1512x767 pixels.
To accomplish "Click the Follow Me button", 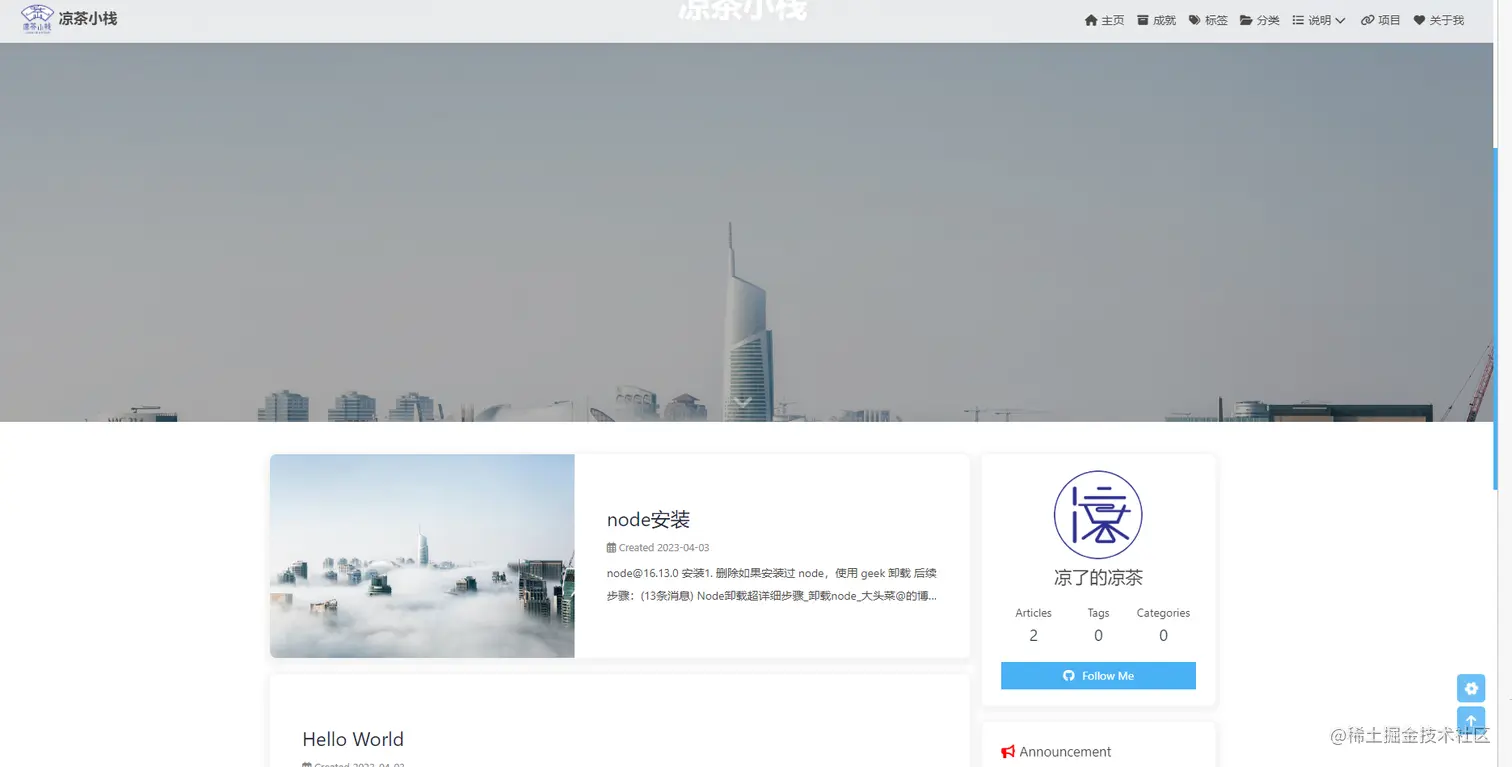I will pyautogui.click(x=1098, y=676).
